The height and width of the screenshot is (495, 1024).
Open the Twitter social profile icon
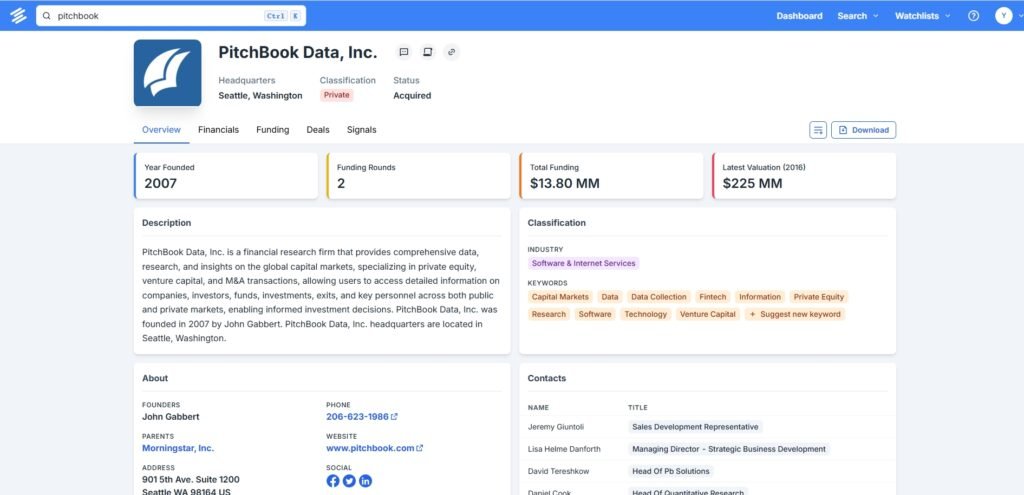pos(349,481)
